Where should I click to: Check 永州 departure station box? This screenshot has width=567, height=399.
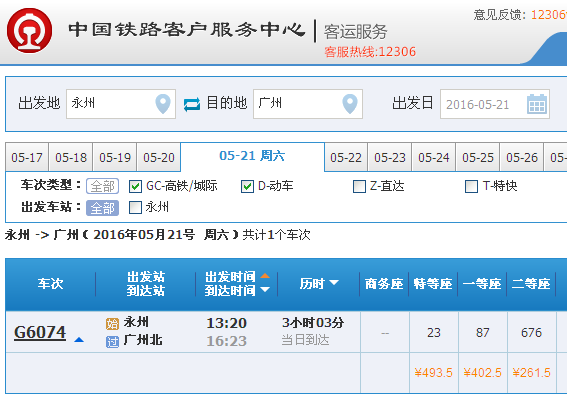(x=135, y=208)
